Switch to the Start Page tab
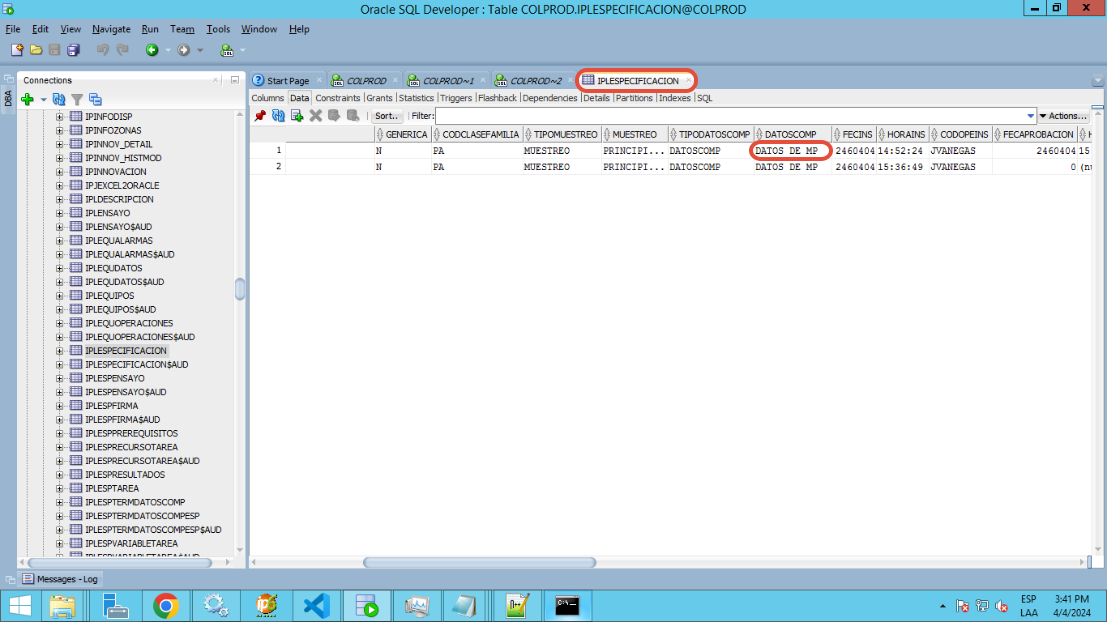This screenshot has width=1107, height=622. click(x=287, y=80)
